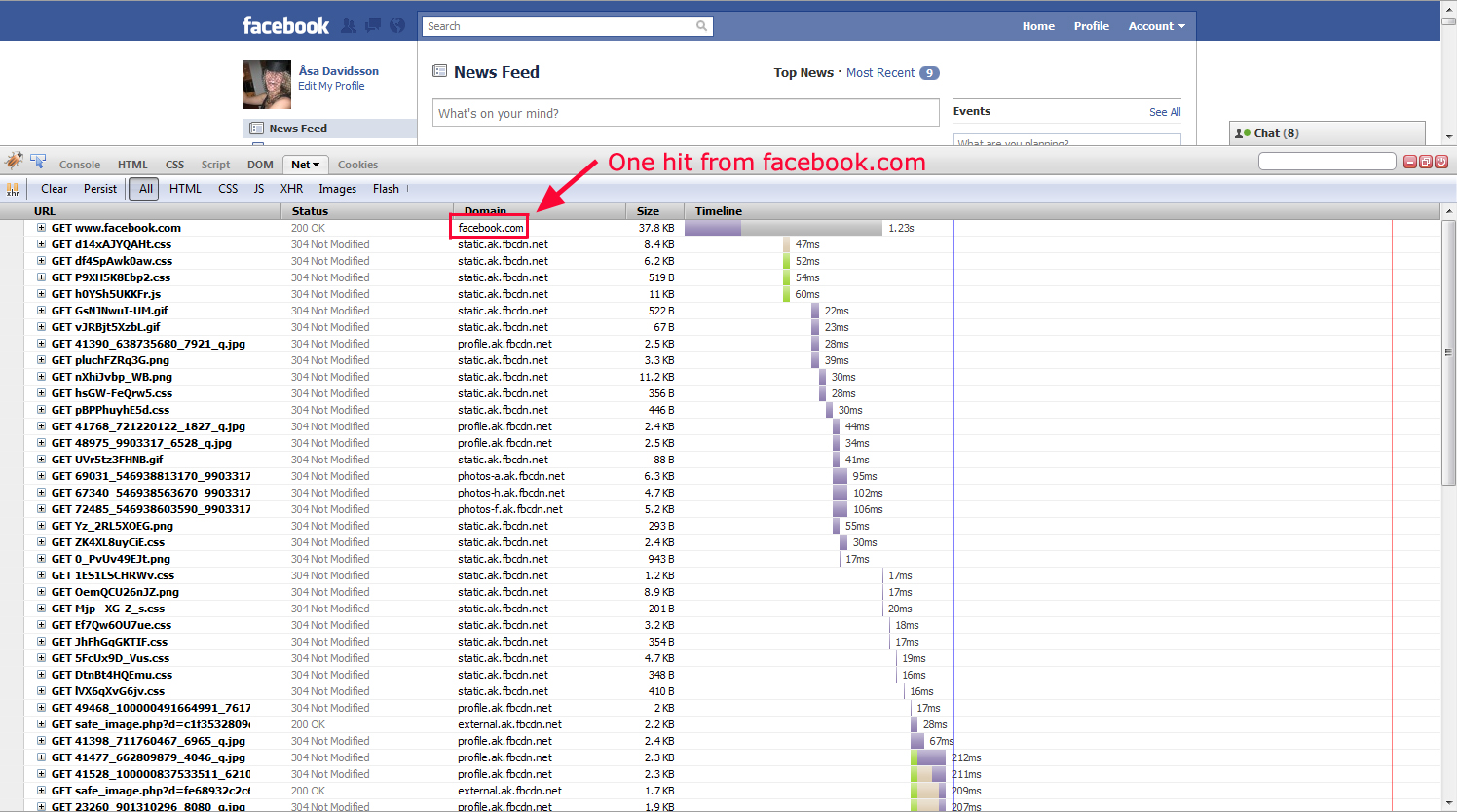Filter requests by HTML type
This screenshot has height=812, width=1457.
[x=185, y=189]
